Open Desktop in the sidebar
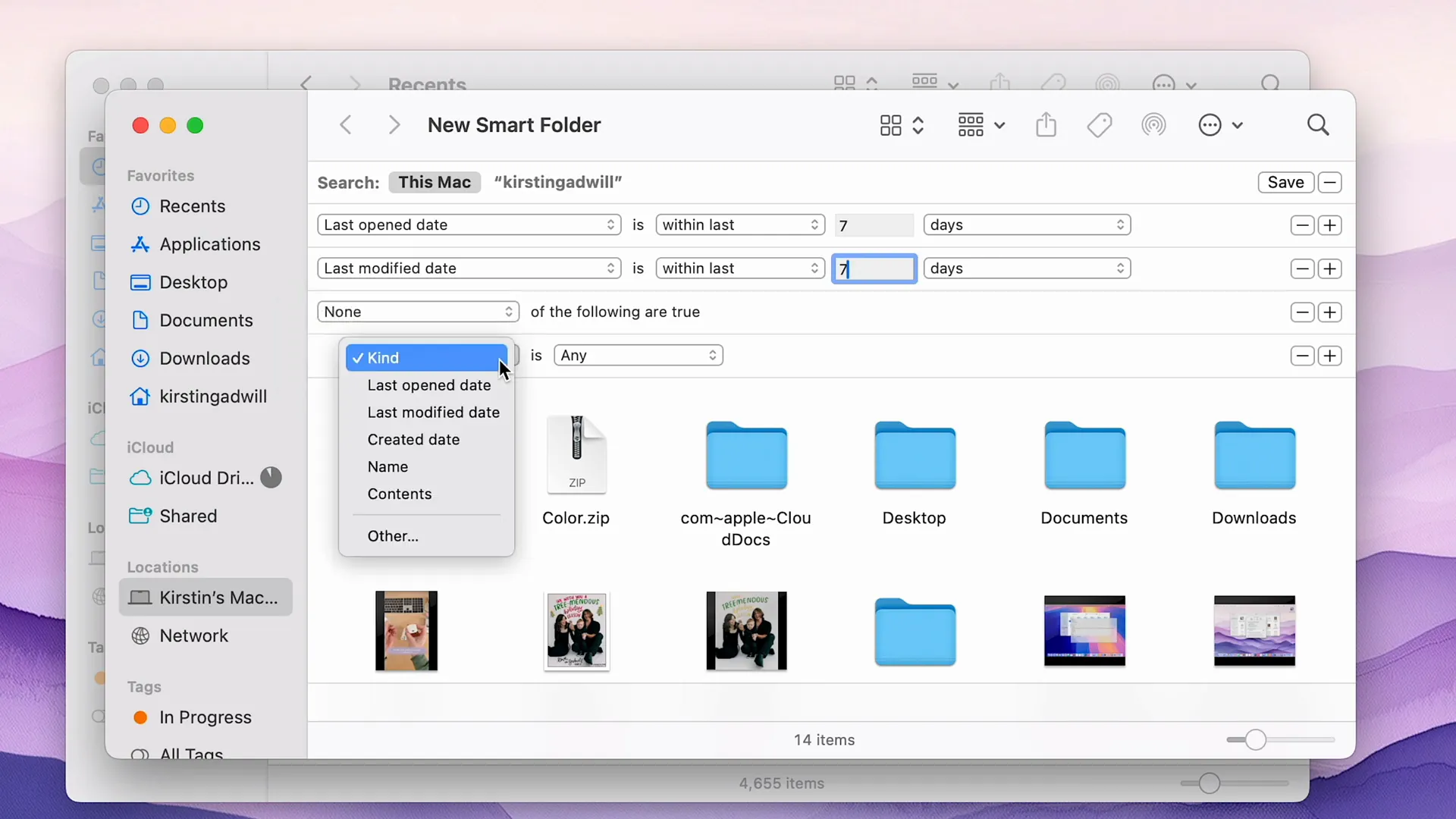 205,282
